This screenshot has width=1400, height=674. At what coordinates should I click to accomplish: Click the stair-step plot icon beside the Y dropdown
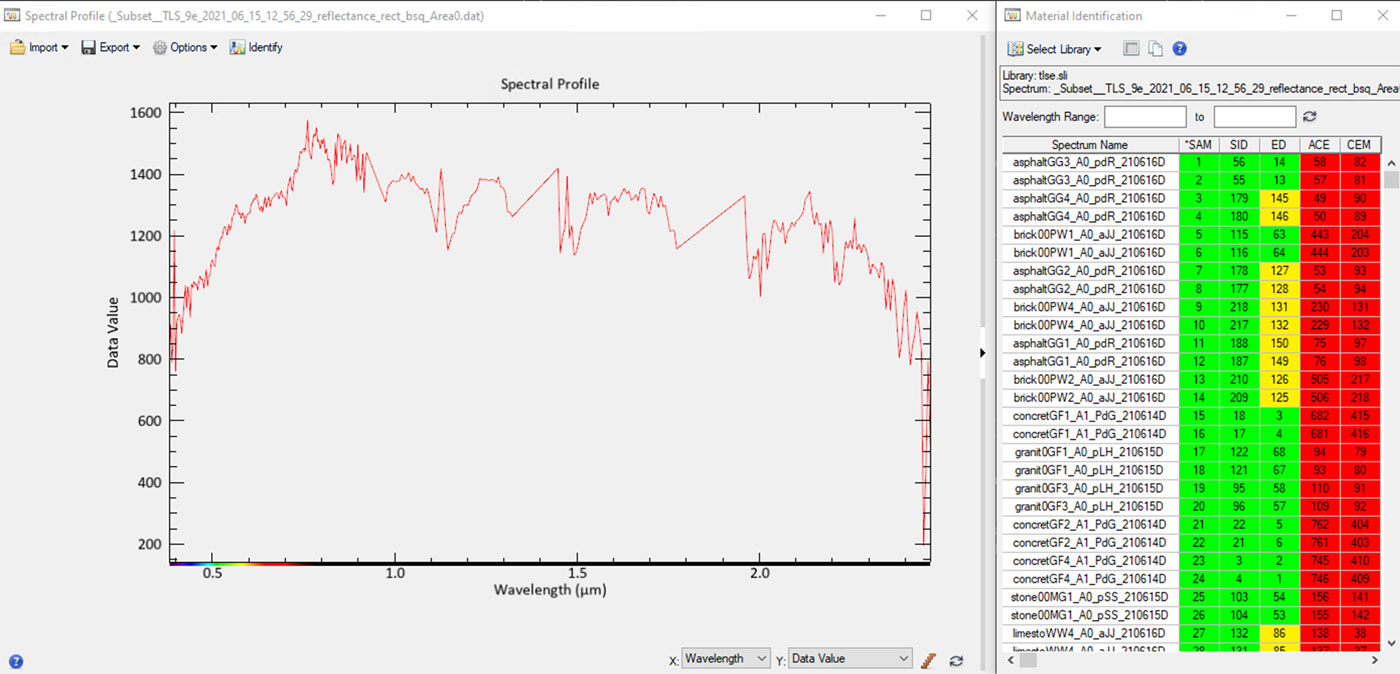coord(929,660)
